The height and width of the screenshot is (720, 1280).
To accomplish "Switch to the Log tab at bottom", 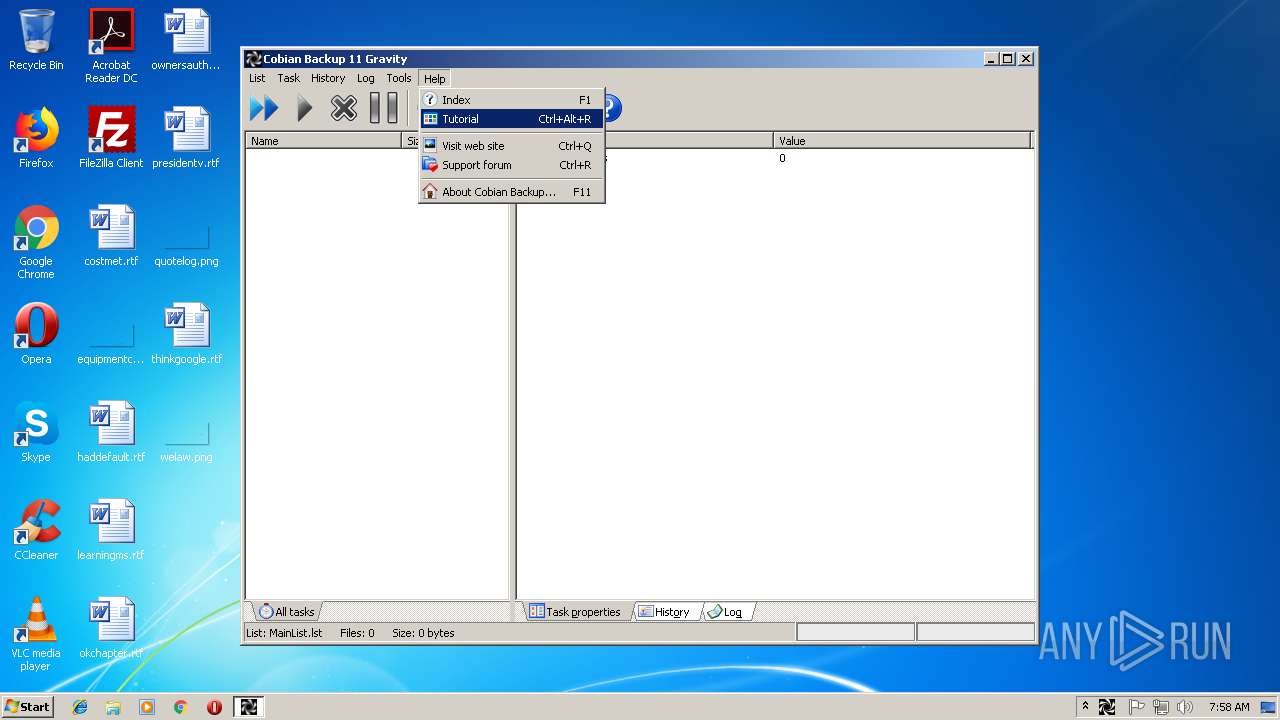I will (x=726, y=612).
